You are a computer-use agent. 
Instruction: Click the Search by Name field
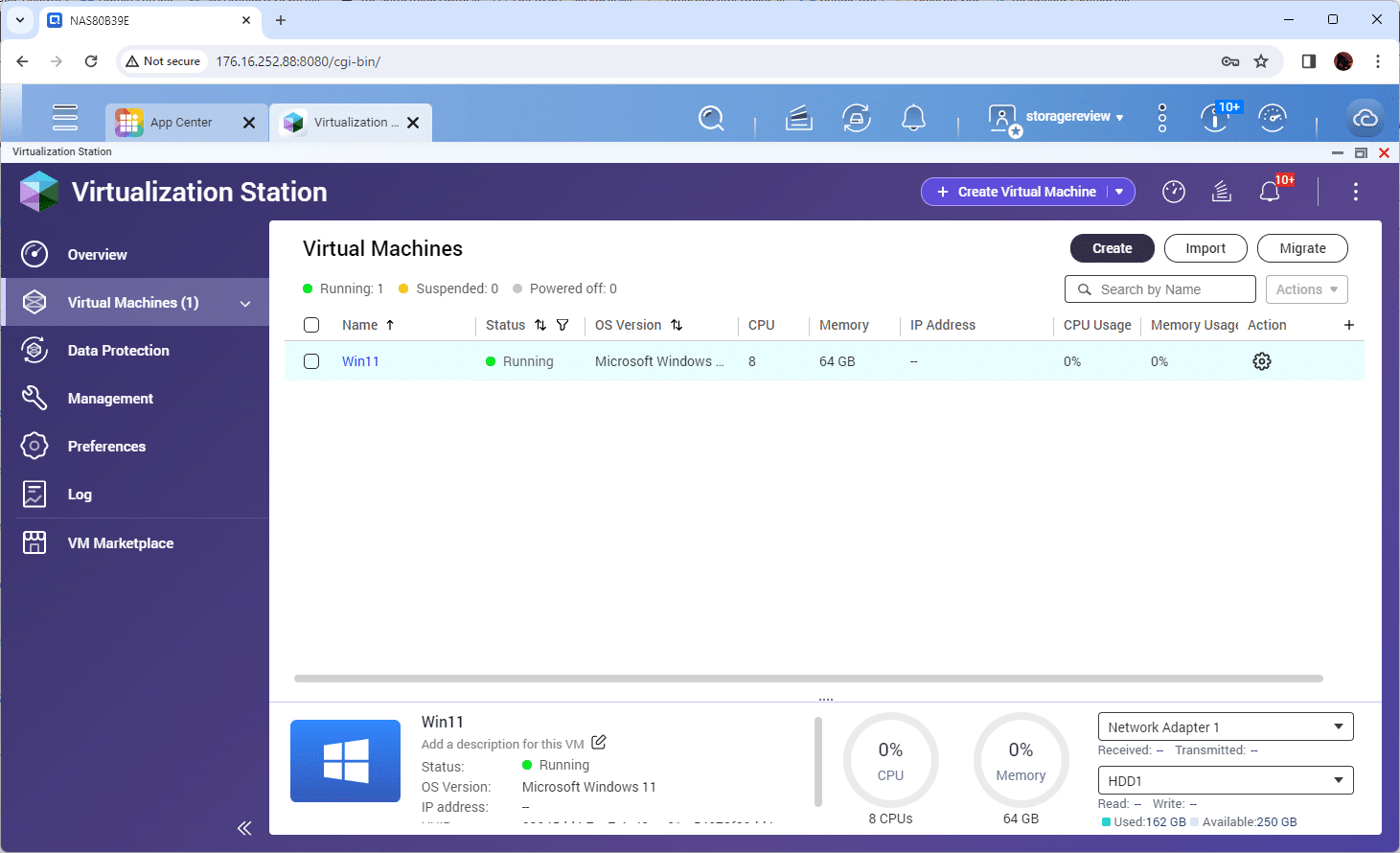(x=1159, y=289)
